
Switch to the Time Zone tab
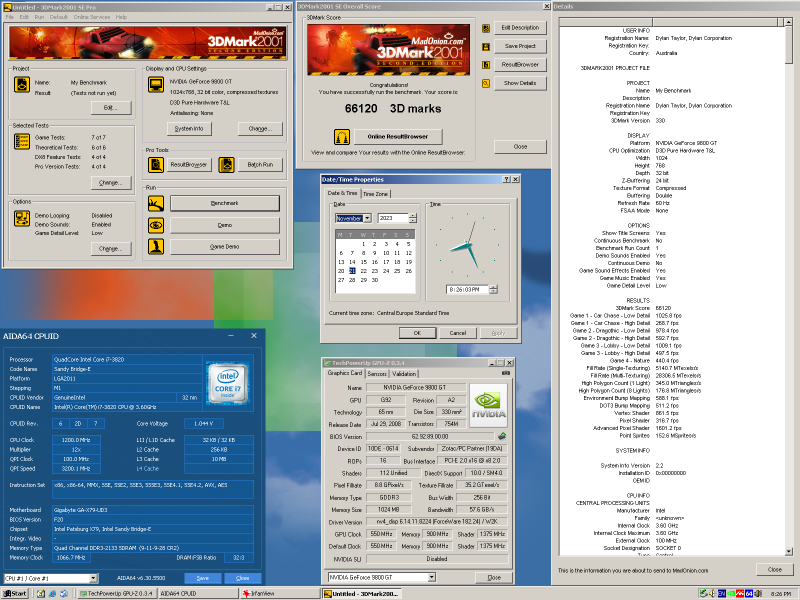376,194
